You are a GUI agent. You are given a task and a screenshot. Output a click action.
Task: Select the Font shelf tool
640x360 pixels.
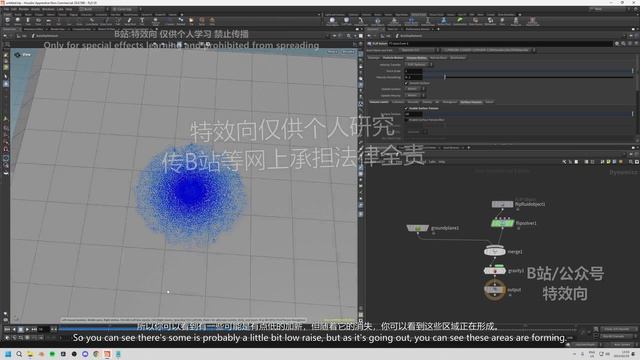point(142,21)
